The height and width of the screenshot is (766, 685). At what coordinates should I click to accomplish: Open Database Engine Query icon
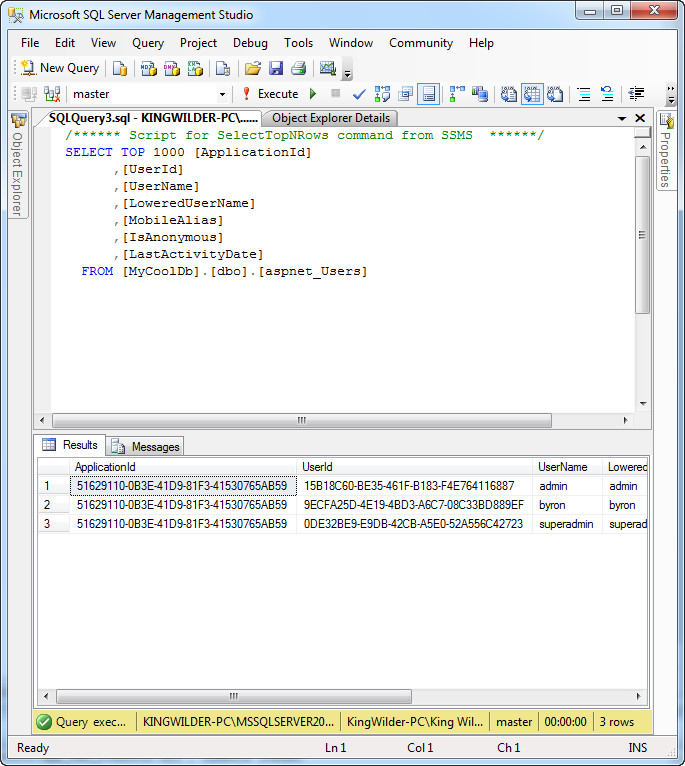120,68
